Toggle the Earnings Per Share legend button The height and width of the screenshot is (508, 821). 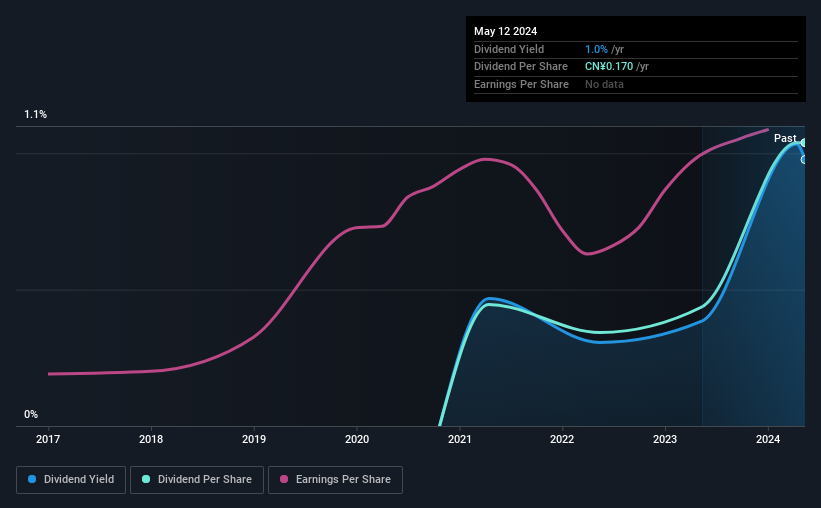tap(335, 480)
